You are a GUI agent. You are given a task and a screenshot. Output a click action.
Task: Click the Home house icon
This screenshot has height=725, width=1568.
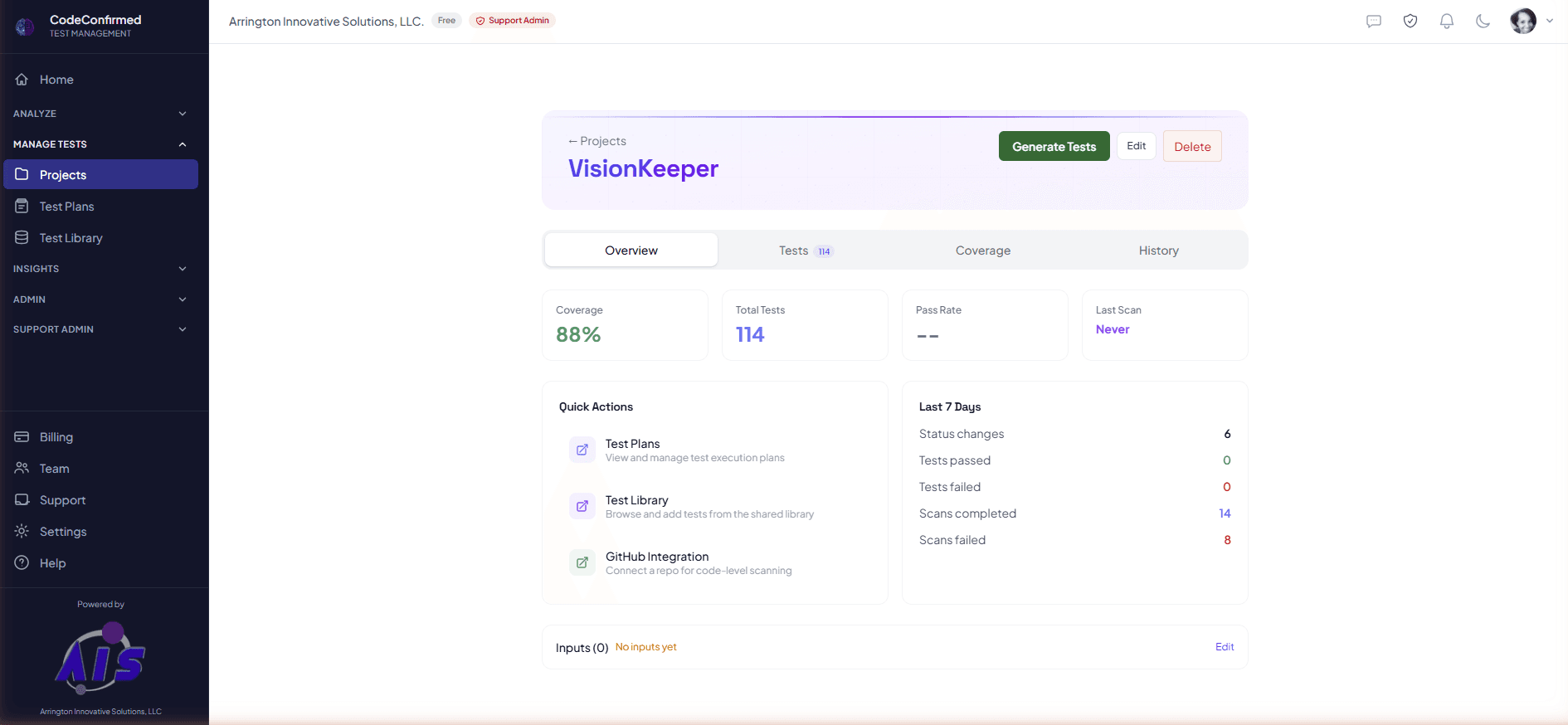(22, 80)
